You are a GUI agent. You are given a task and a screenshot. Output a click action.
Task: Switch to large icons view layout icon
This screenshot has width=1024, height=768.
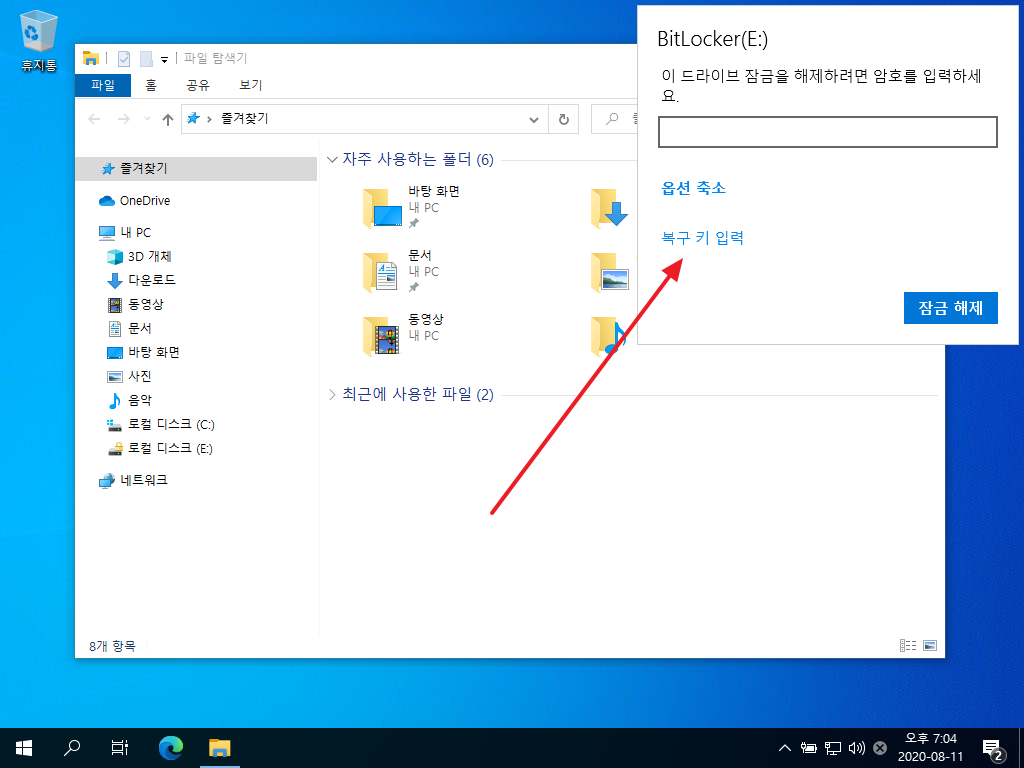pyautogui.click(x=930, y=646)
